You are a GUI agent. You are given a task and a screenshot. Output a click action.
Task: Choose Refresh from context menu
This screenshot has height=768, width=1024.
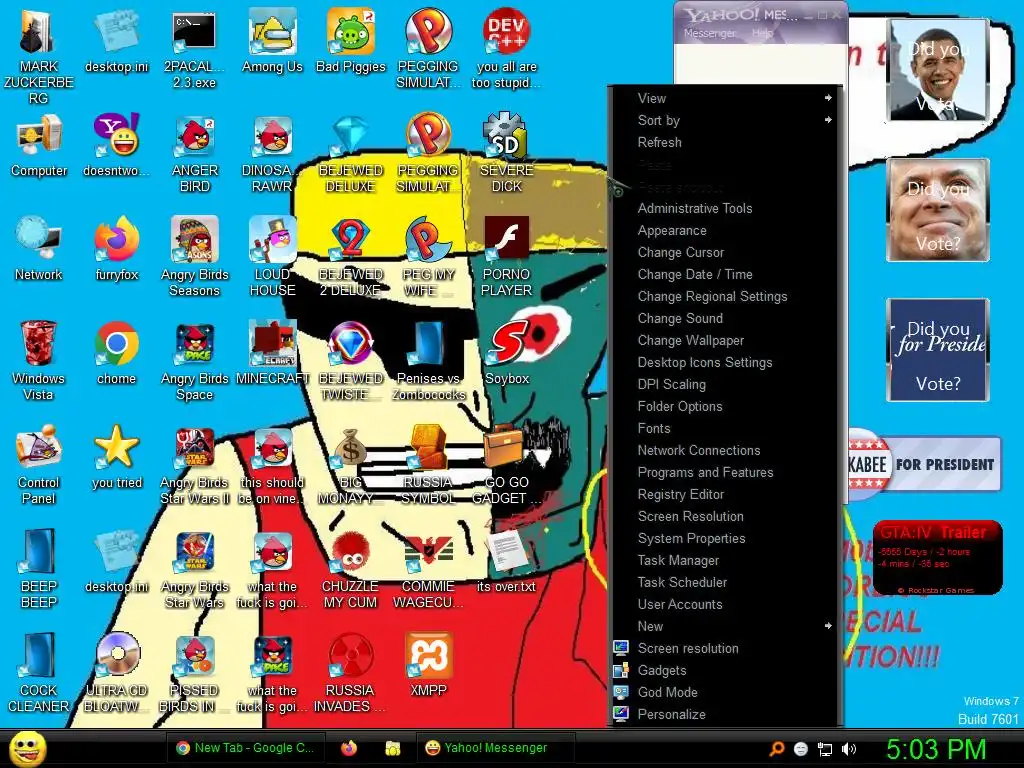[725, 142]
